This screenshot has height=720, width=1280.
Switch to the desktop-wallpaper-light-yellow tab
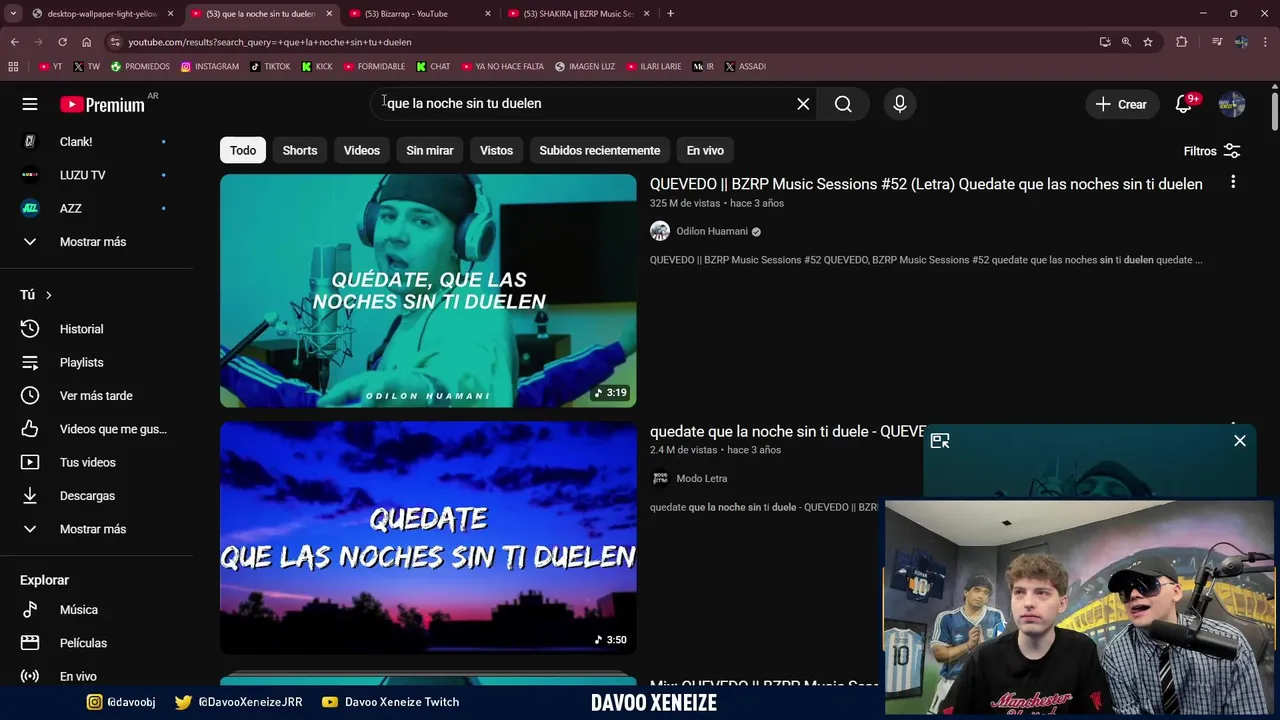pyautogui.click(x=103, y=14)
